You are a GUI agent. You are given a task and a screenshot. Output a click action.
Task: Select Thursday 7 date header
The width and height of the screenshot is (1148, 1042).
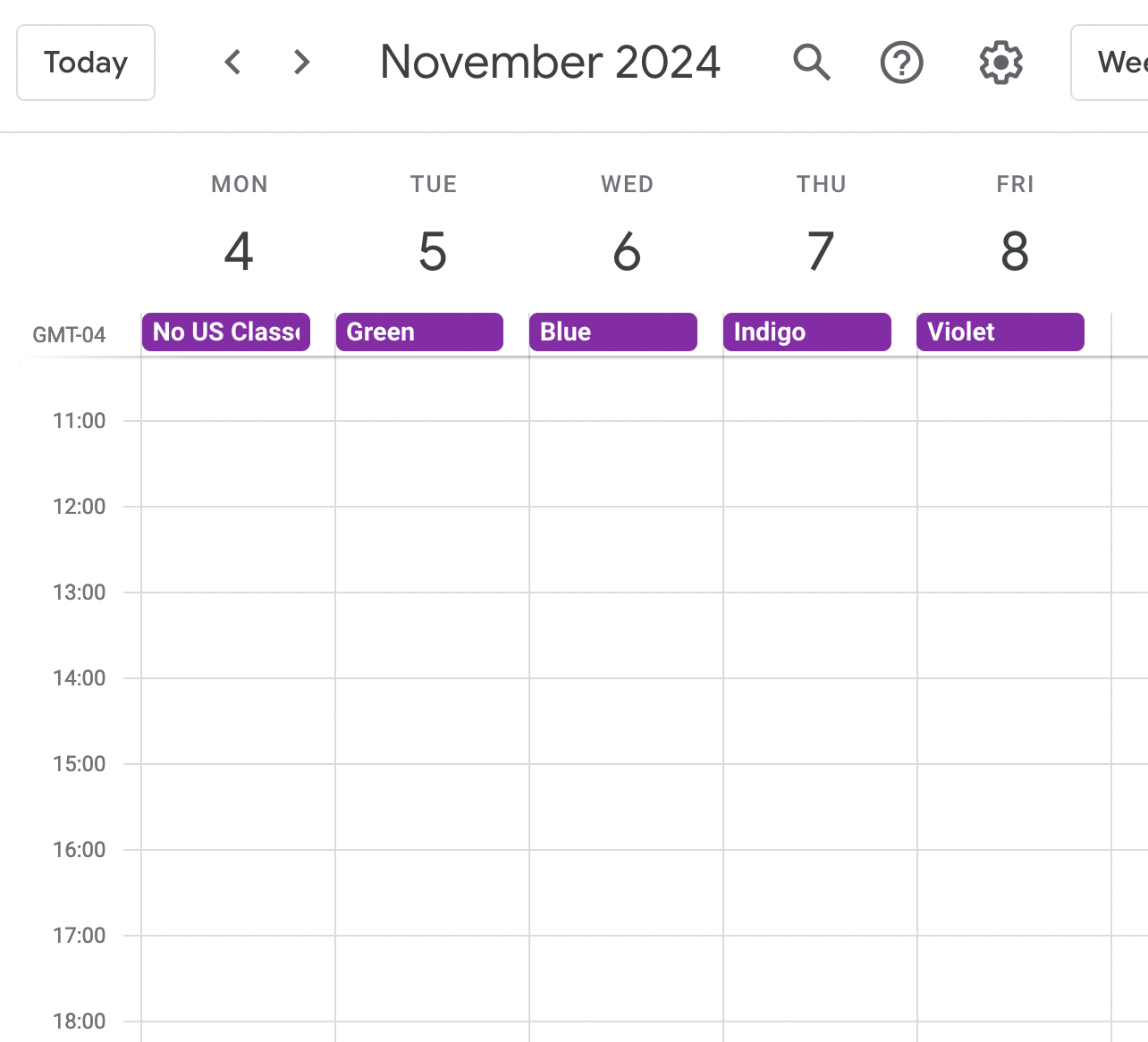pyautogui.click(x=821, y=251)
